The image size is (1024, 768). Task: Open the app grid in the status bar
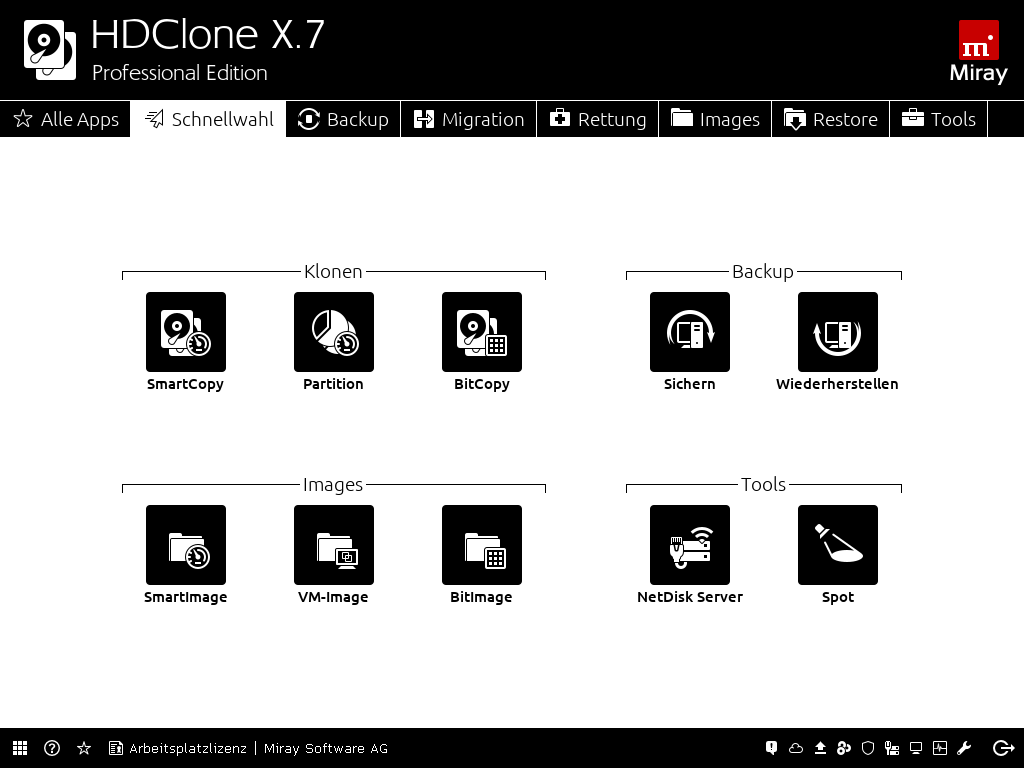click(x=20, y=748)
